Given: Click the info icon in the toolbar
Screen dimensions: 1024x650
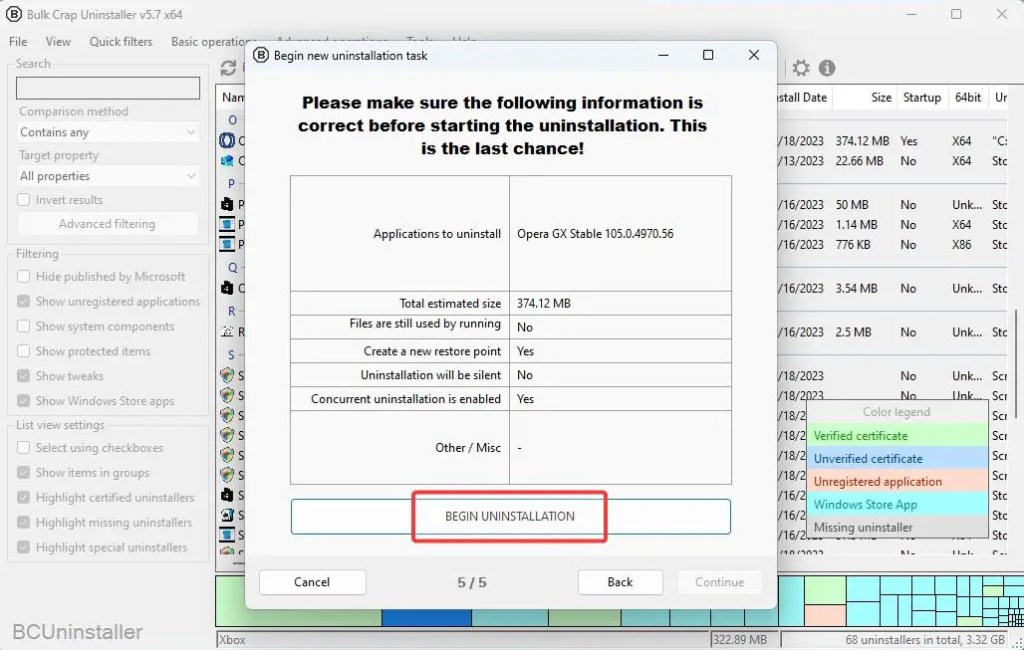Looking at the screenshot, I should (827, 67).
